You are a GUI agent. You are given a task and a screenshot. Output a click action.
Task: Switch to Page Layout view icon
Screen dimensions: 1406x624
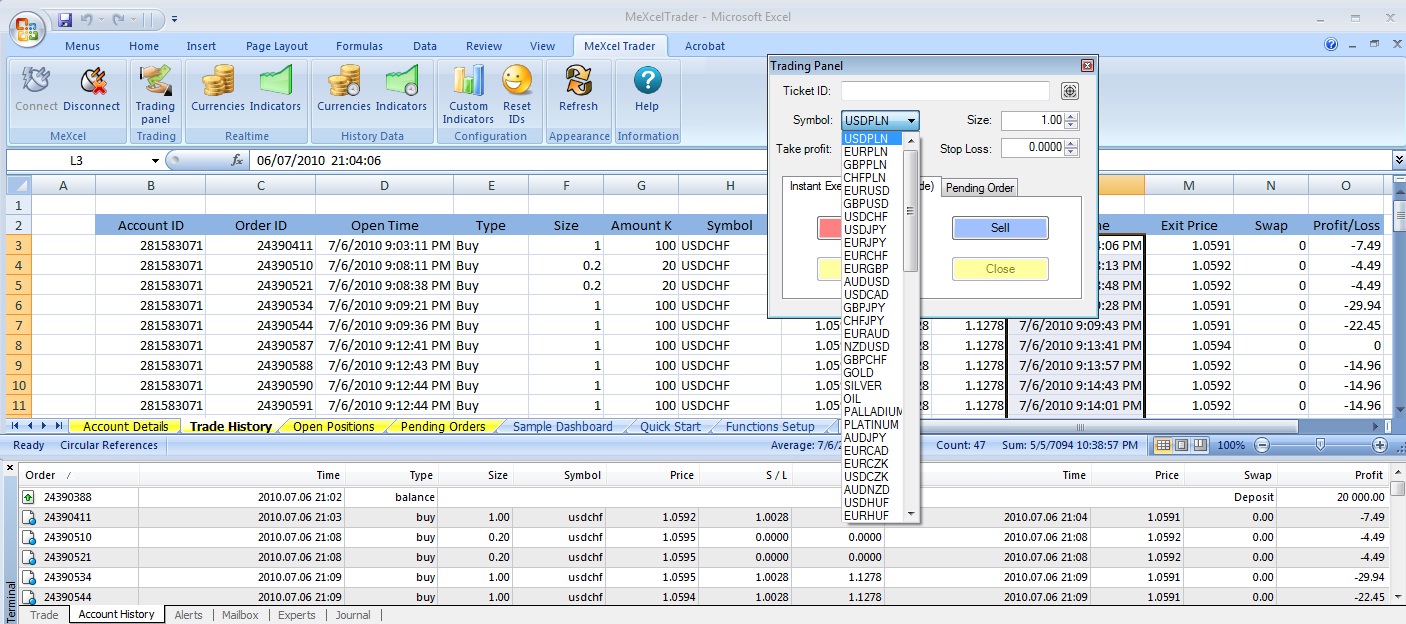[1181, 445]
